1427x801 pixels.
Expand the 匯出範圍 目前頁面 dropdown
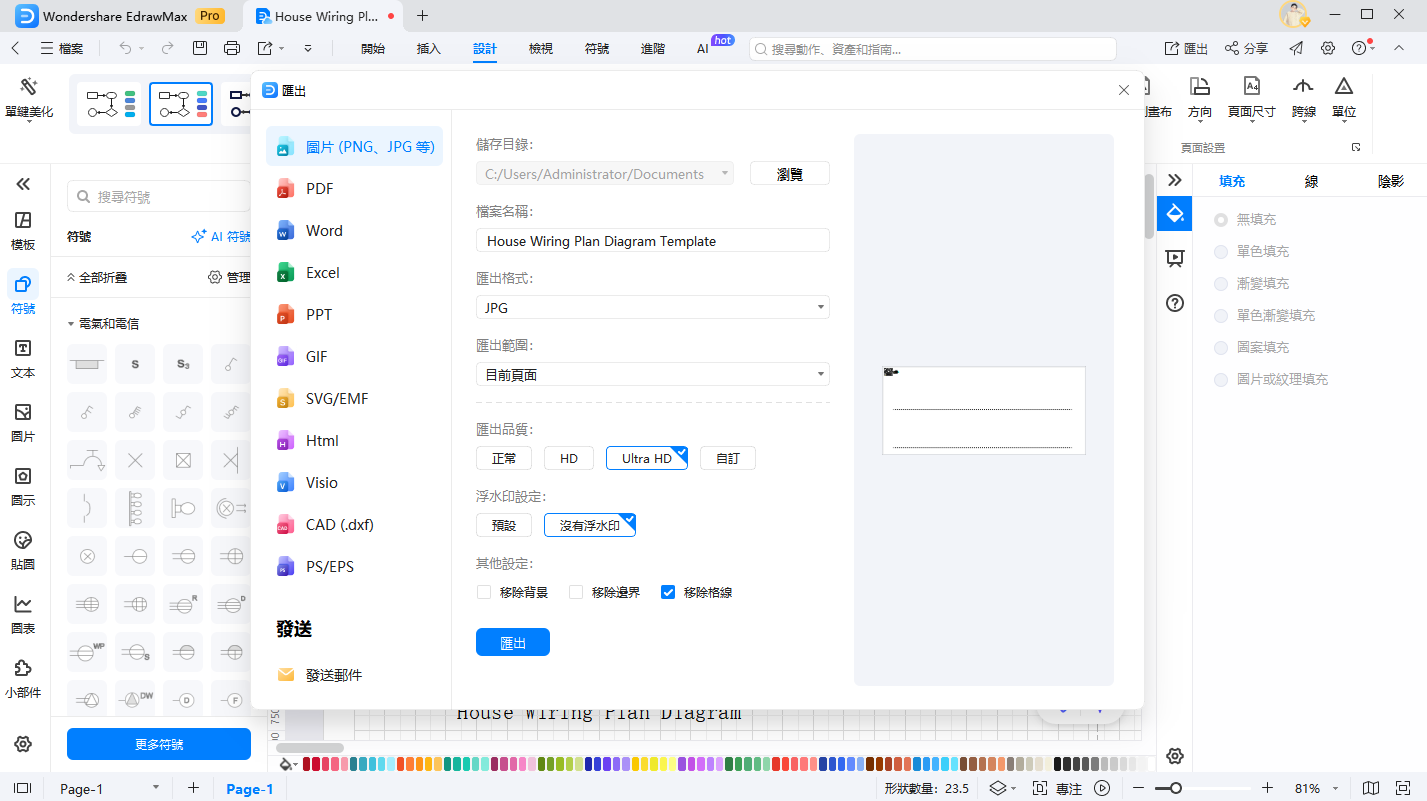pyautogui.click(x=652, y=375)
